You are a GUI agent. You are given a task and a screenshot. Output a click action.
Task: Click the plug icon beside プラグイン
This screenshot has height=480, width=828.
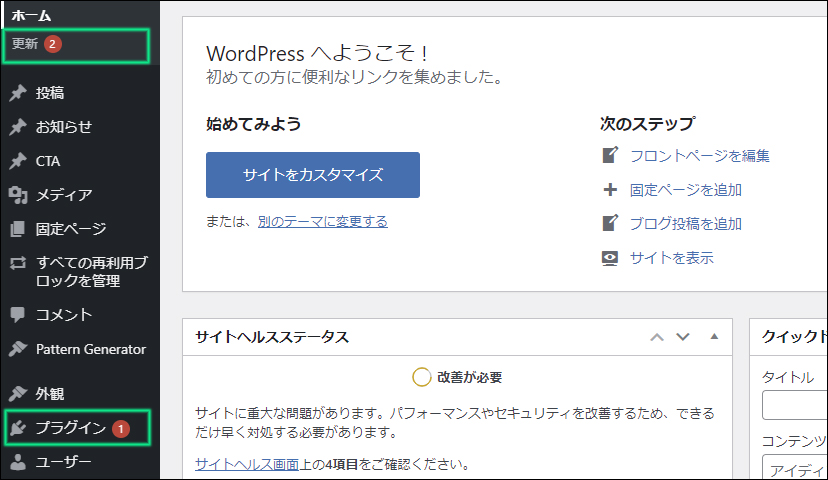pos(17,428)
